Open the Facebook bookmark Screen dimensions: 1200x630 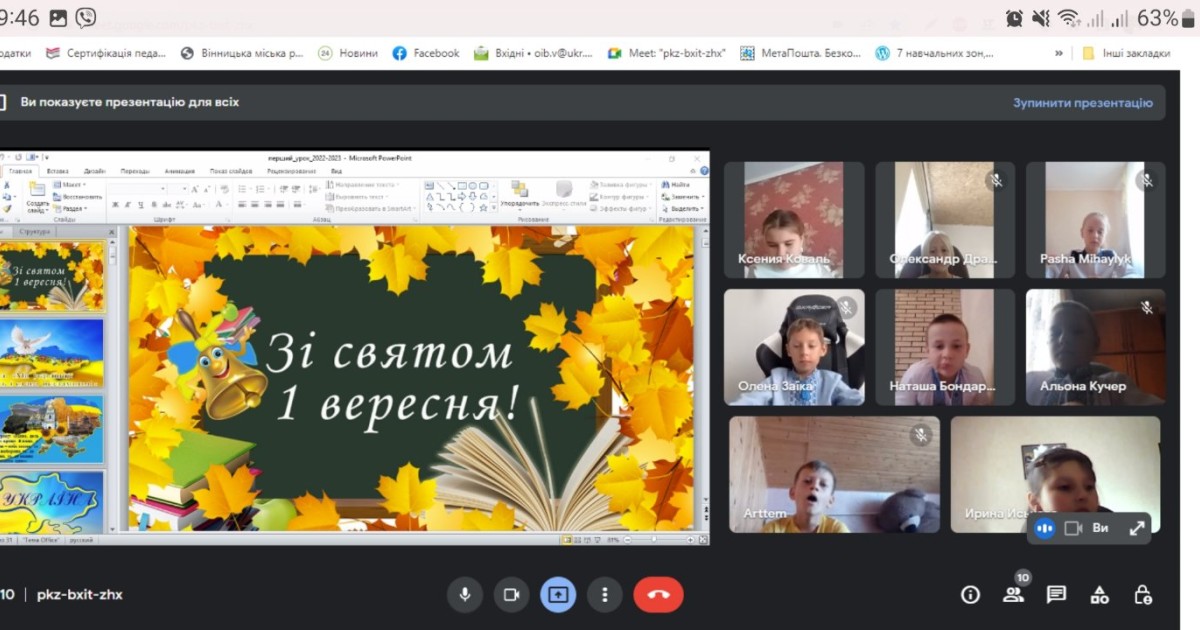426,53
